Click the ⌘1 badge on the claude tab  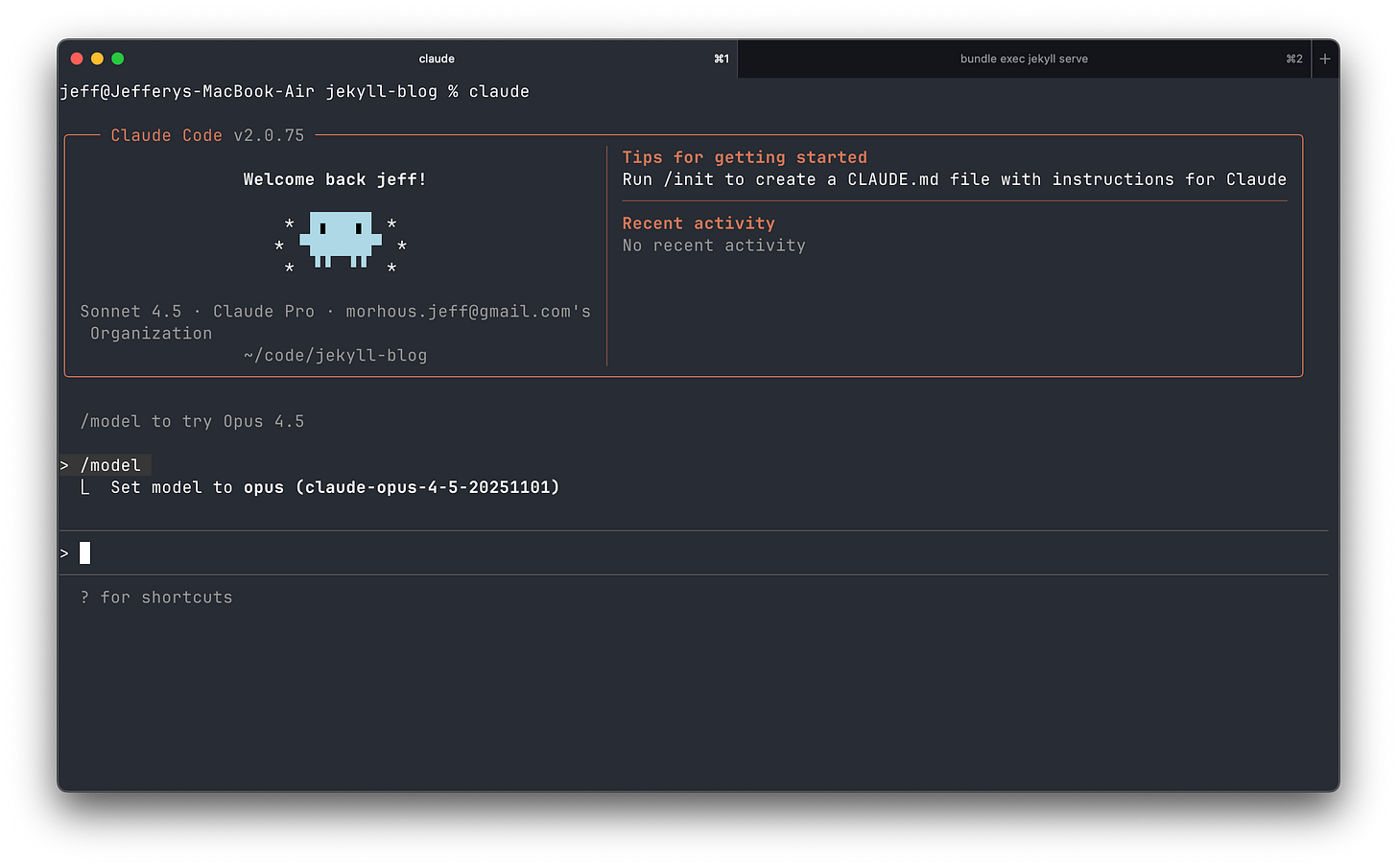tap(722, 59)
